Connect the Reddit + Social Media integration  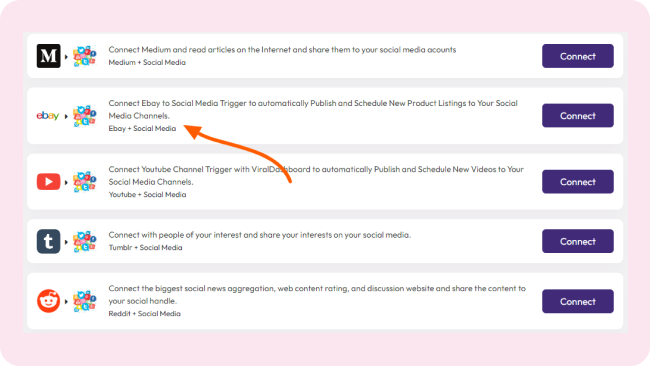577,301
